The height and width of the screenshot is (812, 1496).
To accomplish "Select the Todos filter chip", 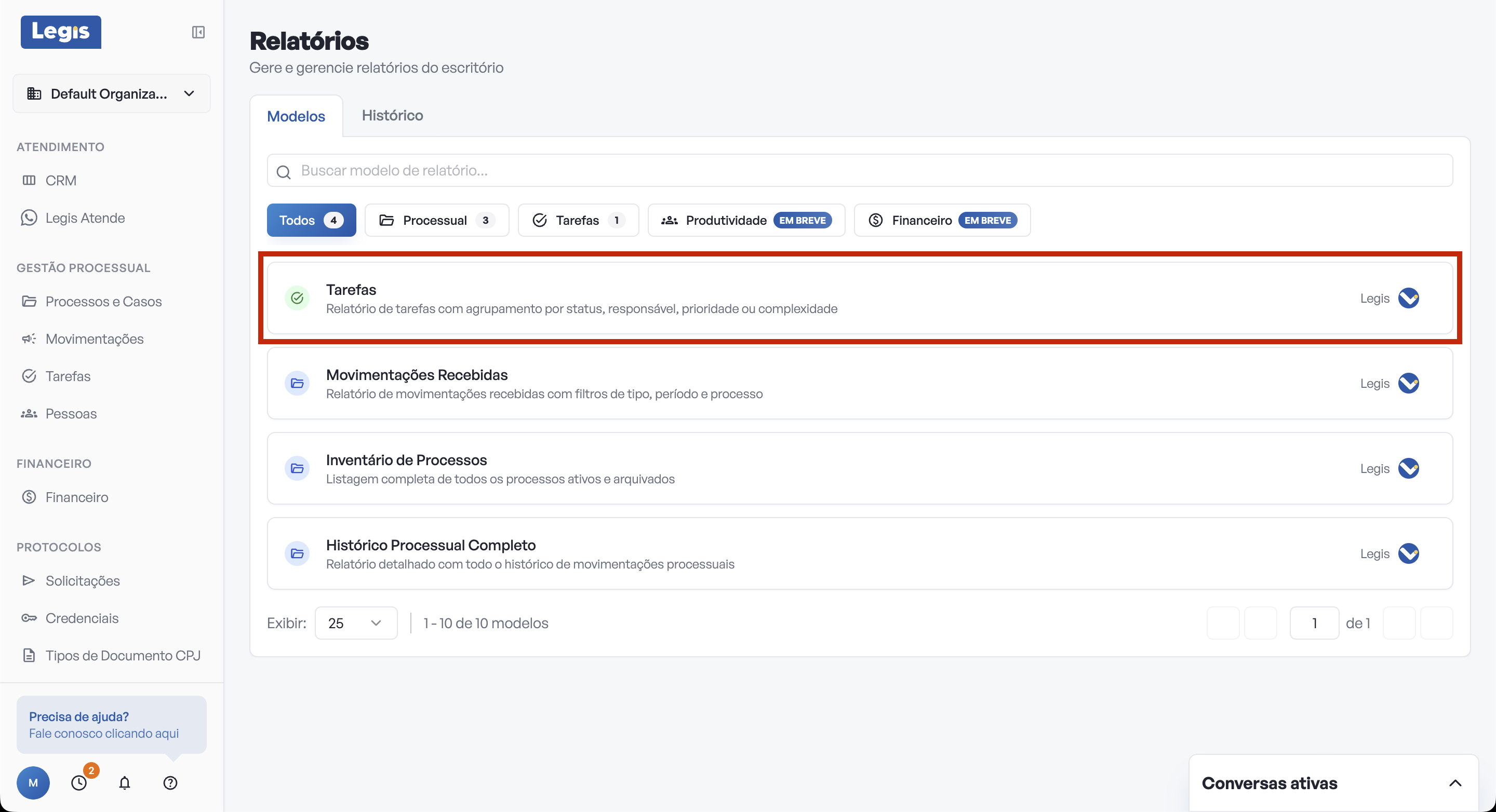I will pyautogui.click(x=311, y=220).
